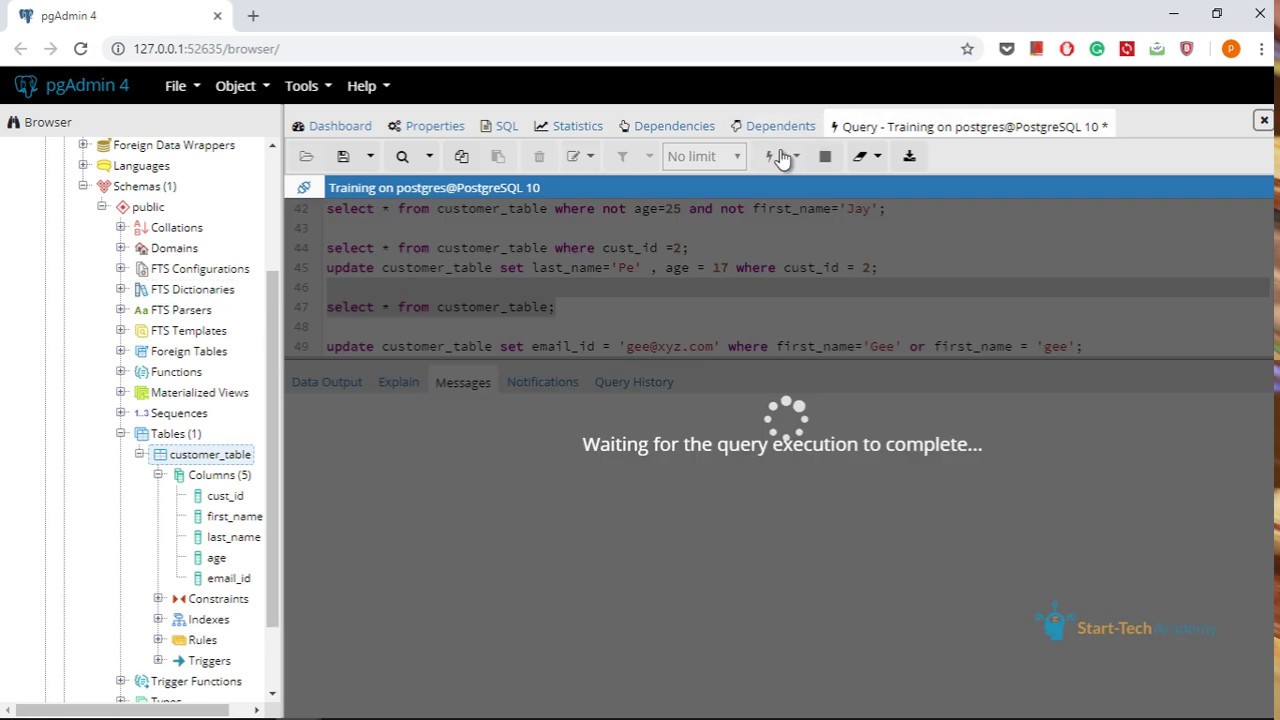Open the Data Output tab

coord(327,382)
